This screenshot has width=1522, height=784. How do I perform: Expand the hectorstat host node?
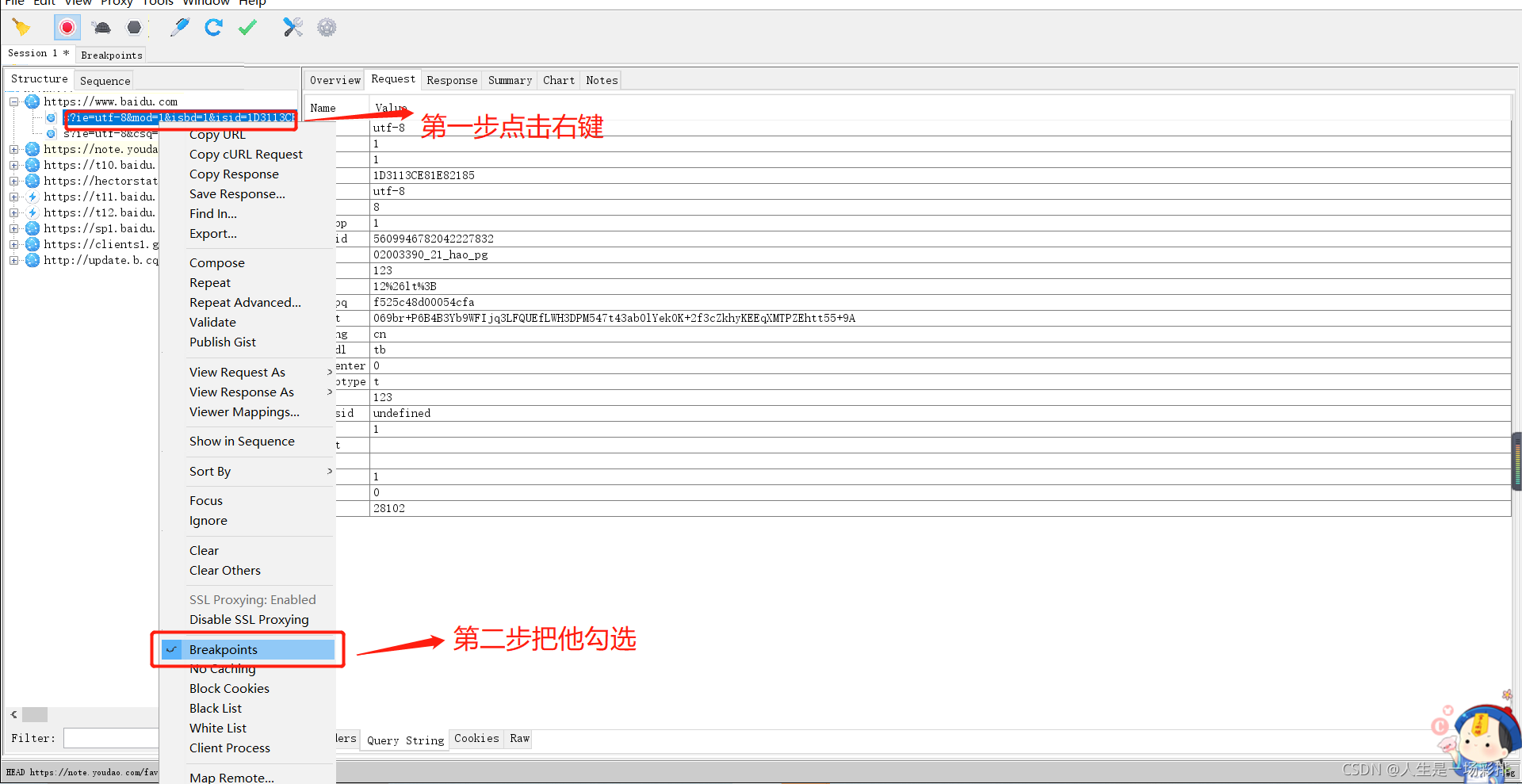14,181
